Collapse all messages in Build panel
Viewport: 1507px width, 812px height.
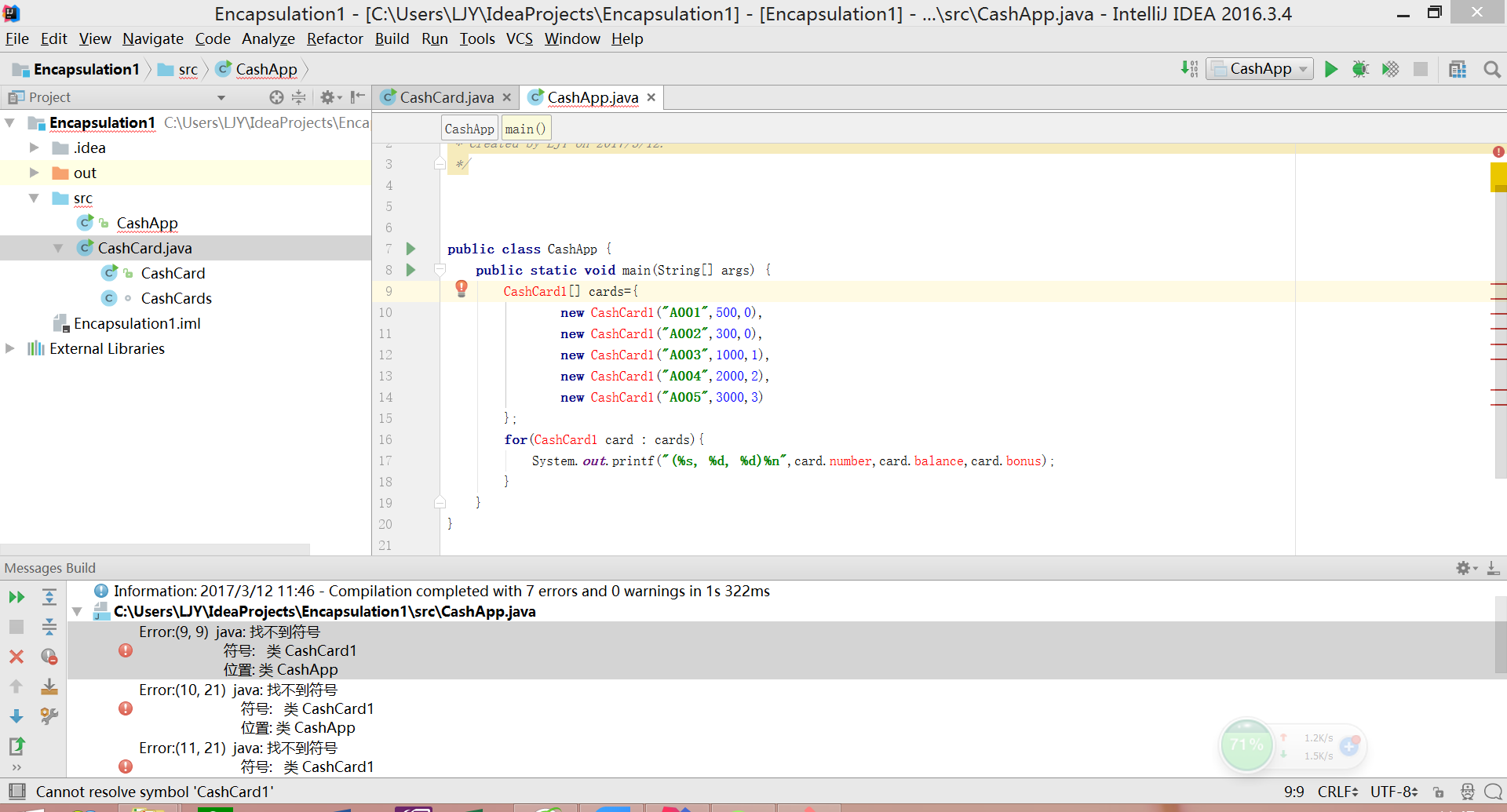click(49, 627)
